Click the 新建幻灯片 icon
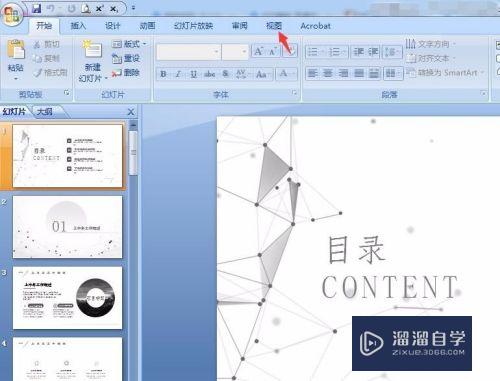This screenshot has width=500, height=381. [92, 50]
